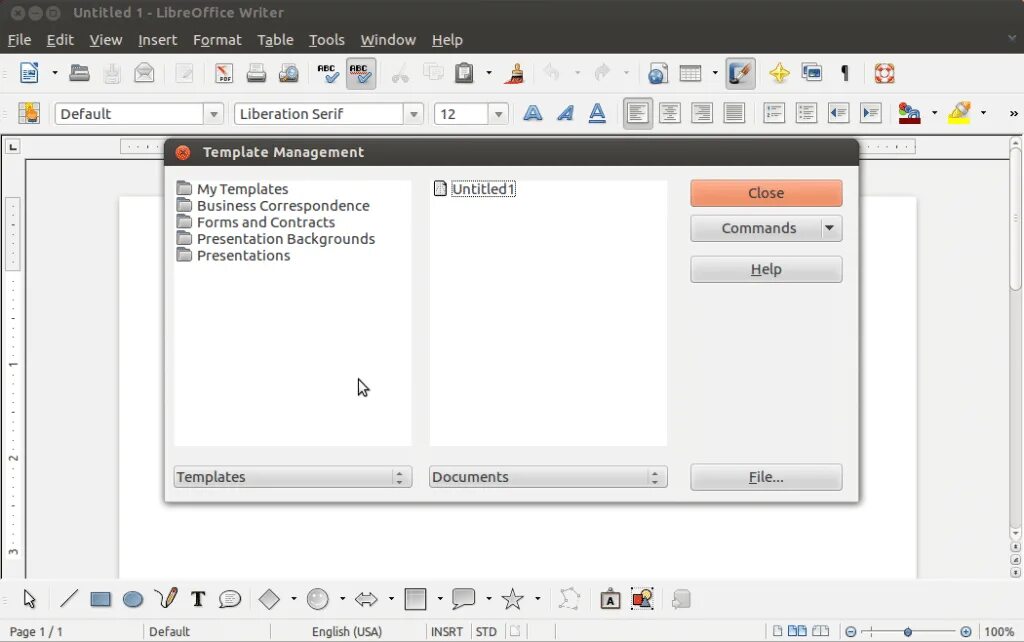Select the Freeform Line pencil tool
Screen dimensions: 1024x642
pyautogui.click(x=166, y=598)
